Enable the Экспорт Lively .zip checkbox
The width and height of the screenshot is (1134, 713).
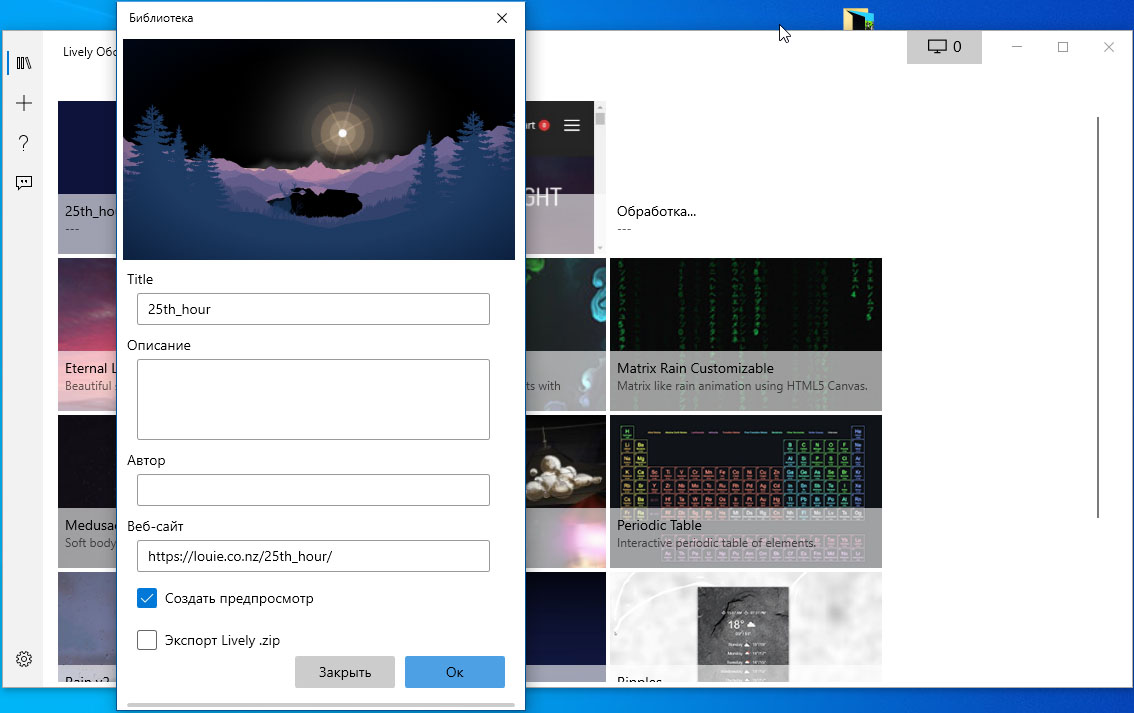pos(147,640)
